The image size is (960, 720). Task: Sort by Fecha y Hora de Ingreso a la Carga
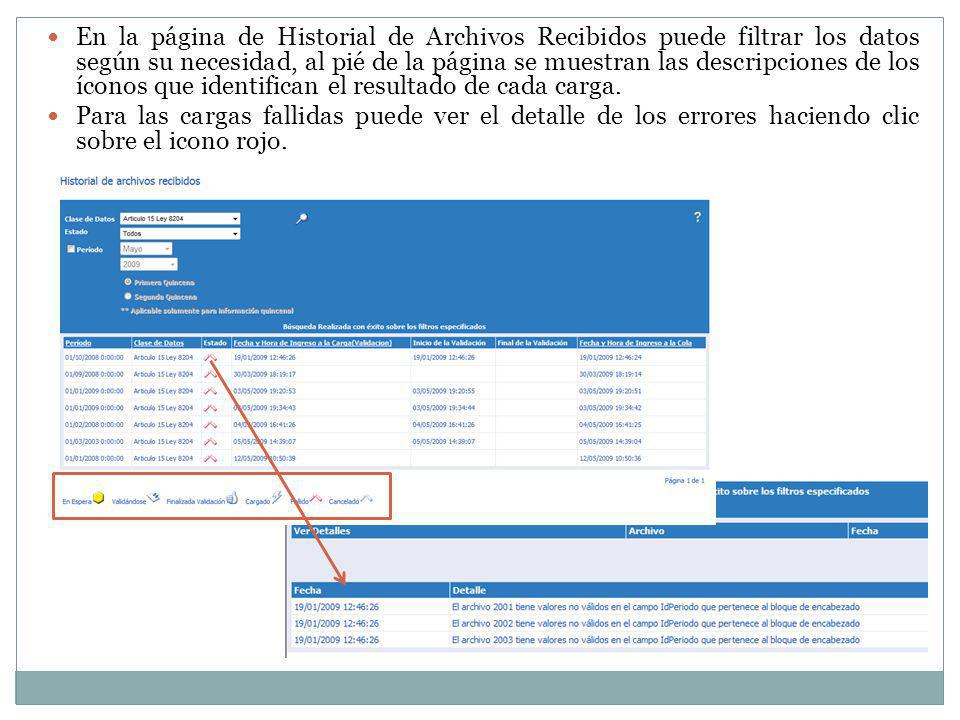pos(312,343)
